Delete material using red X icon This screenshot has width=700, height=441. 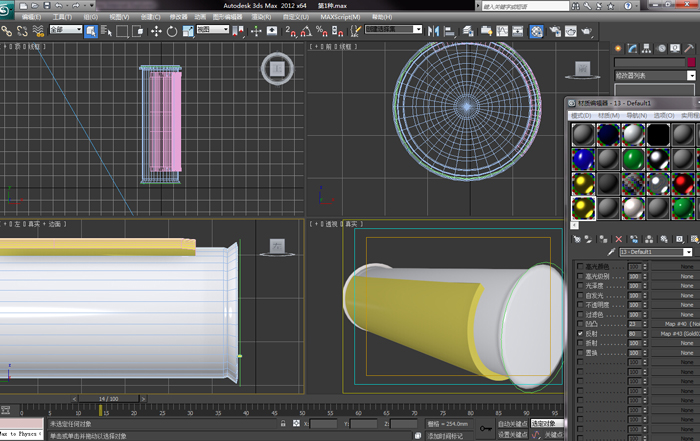618,239
